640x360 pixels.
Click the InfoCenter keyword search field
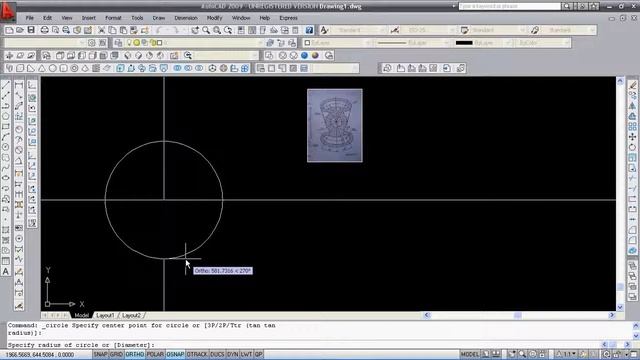click(509, 6)
